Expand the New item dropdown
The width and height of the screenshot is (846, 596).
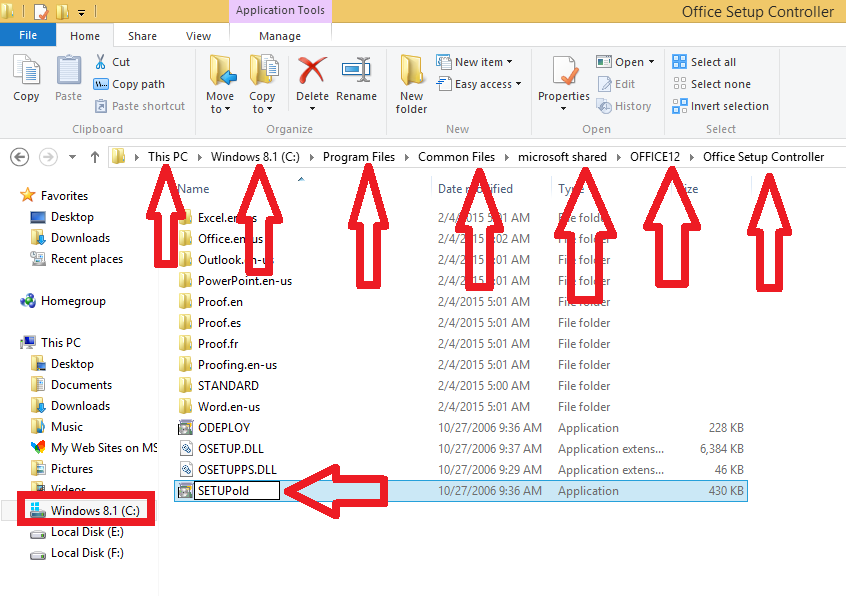[475, 62]
